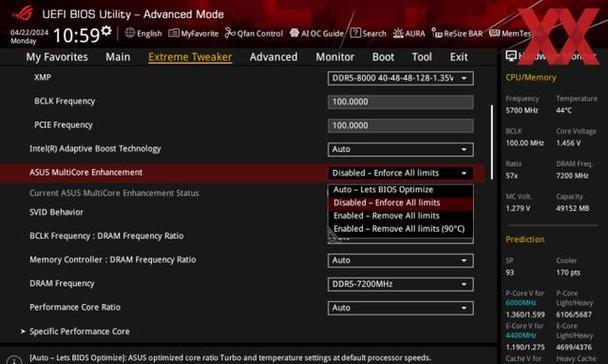The image size is (608, 364).
Task: Select ASUS MultiCore Enhancement row label
Action: coord(86,173)
